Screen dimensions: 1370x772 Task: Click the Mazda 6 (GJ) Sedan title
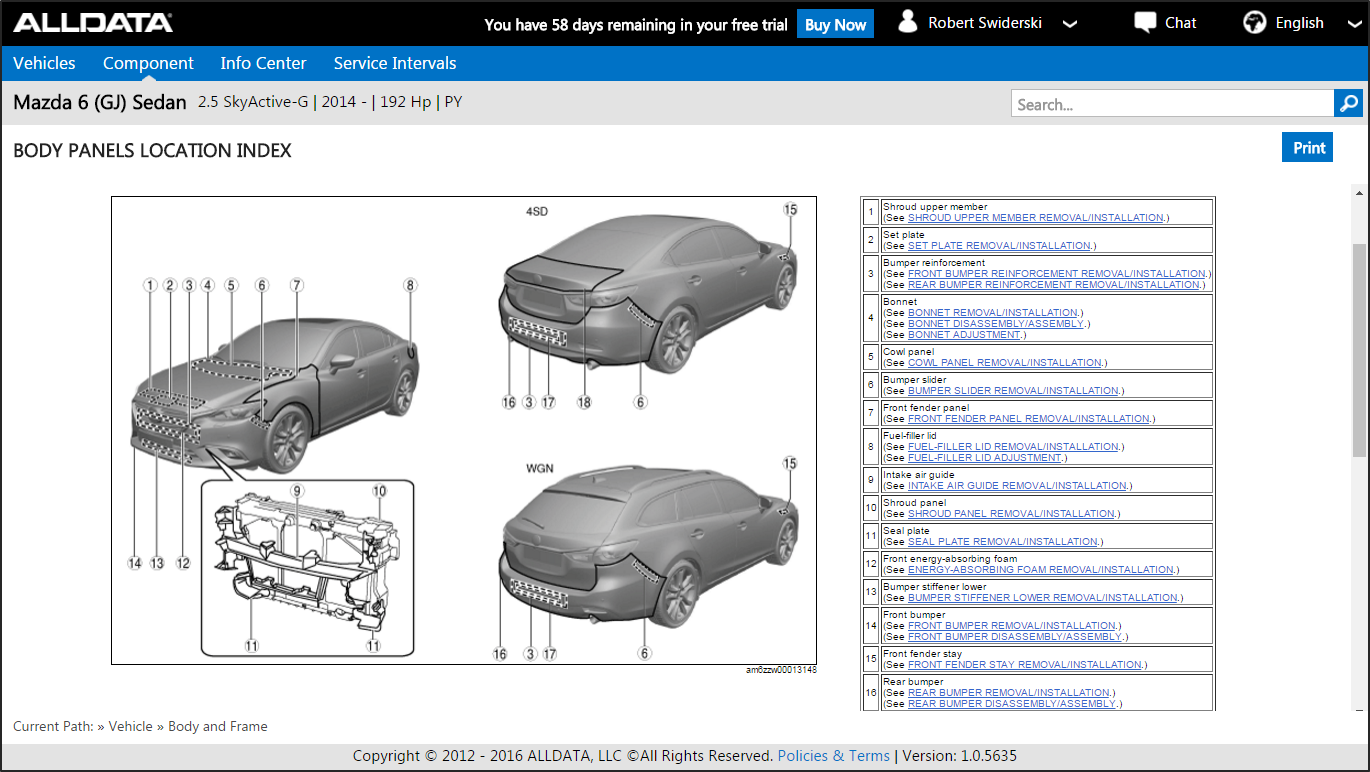tap(100, 102)
